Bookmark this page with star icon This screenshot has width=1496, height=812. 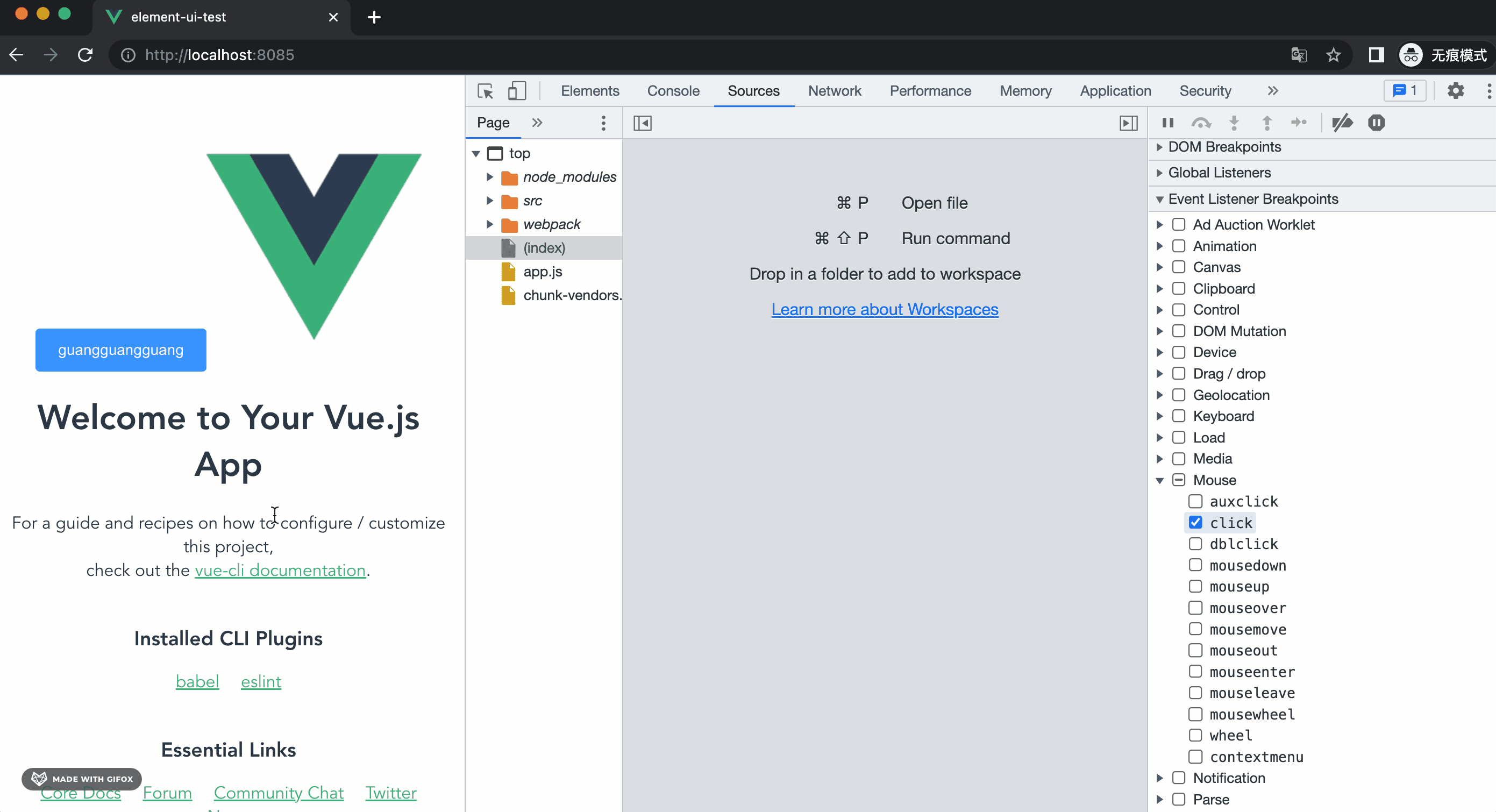(x=1334, y=55)
